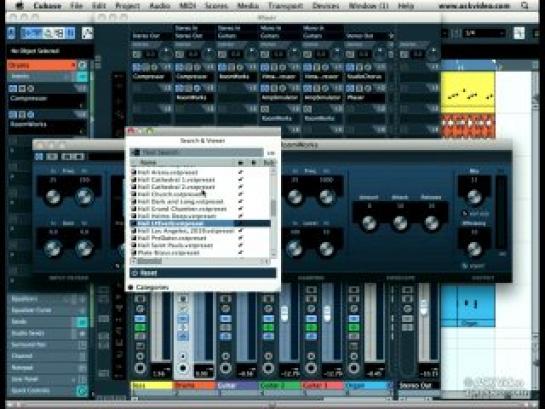Select the Bass channel name label
Screen dimensions: 545x409
point(152,385)
